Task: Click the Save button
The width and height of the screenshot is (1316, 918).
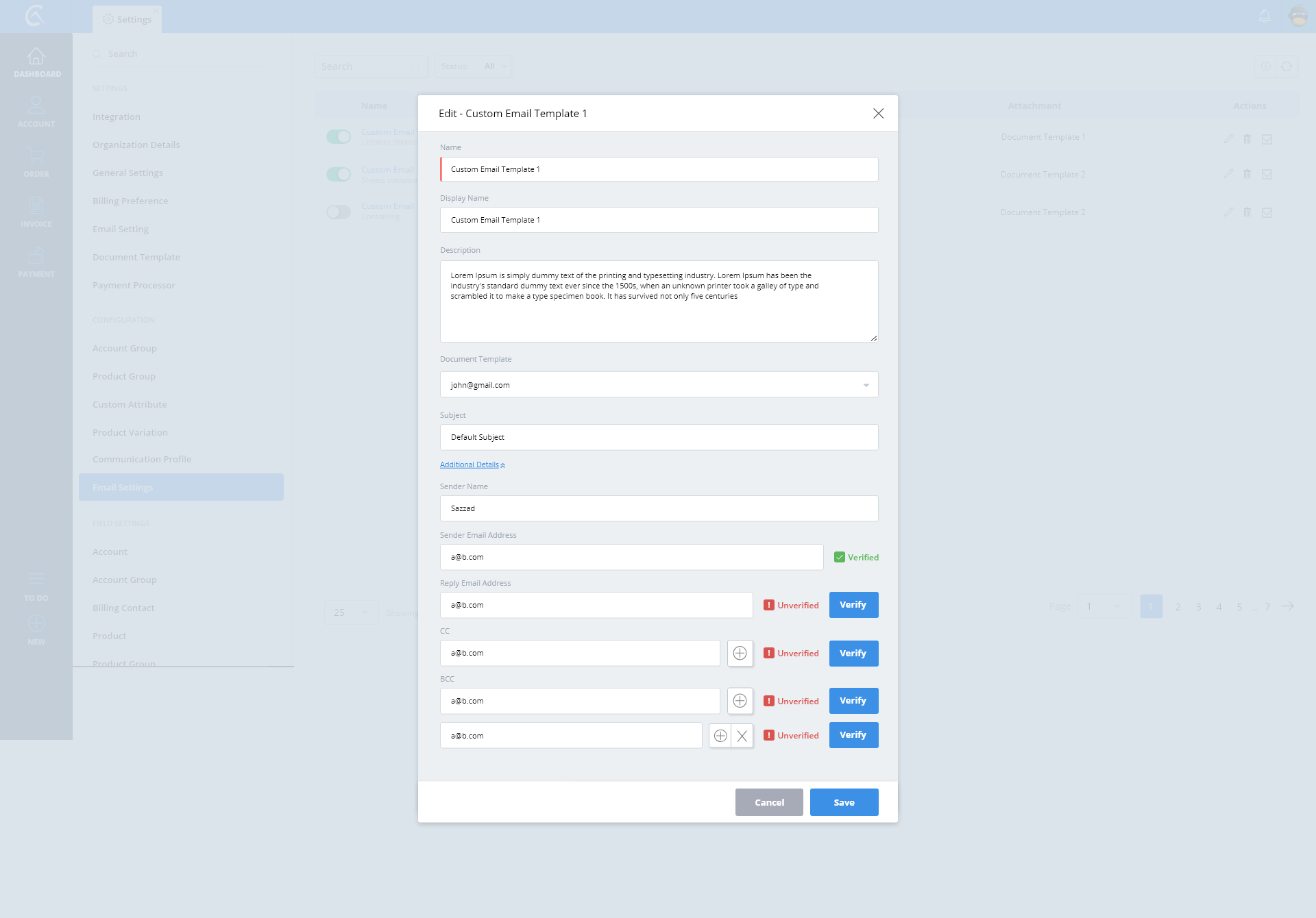Action: pyautogui.click(x=844, y=802)
